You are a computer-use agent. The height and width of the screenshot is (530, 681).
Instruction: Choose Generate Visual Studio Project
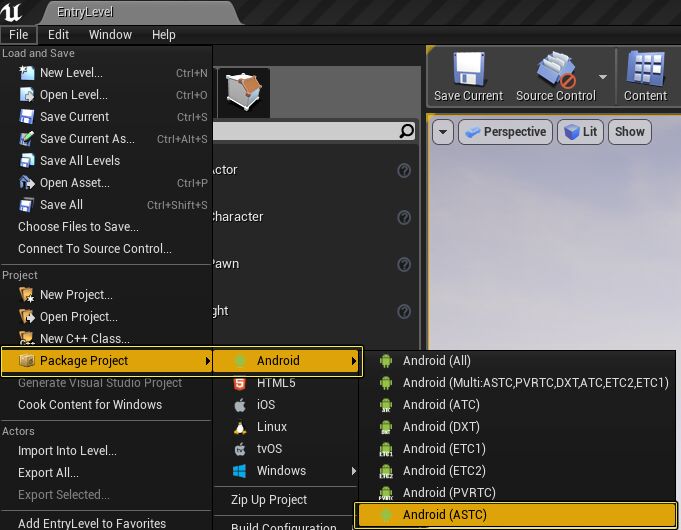(x=106, y=383)
